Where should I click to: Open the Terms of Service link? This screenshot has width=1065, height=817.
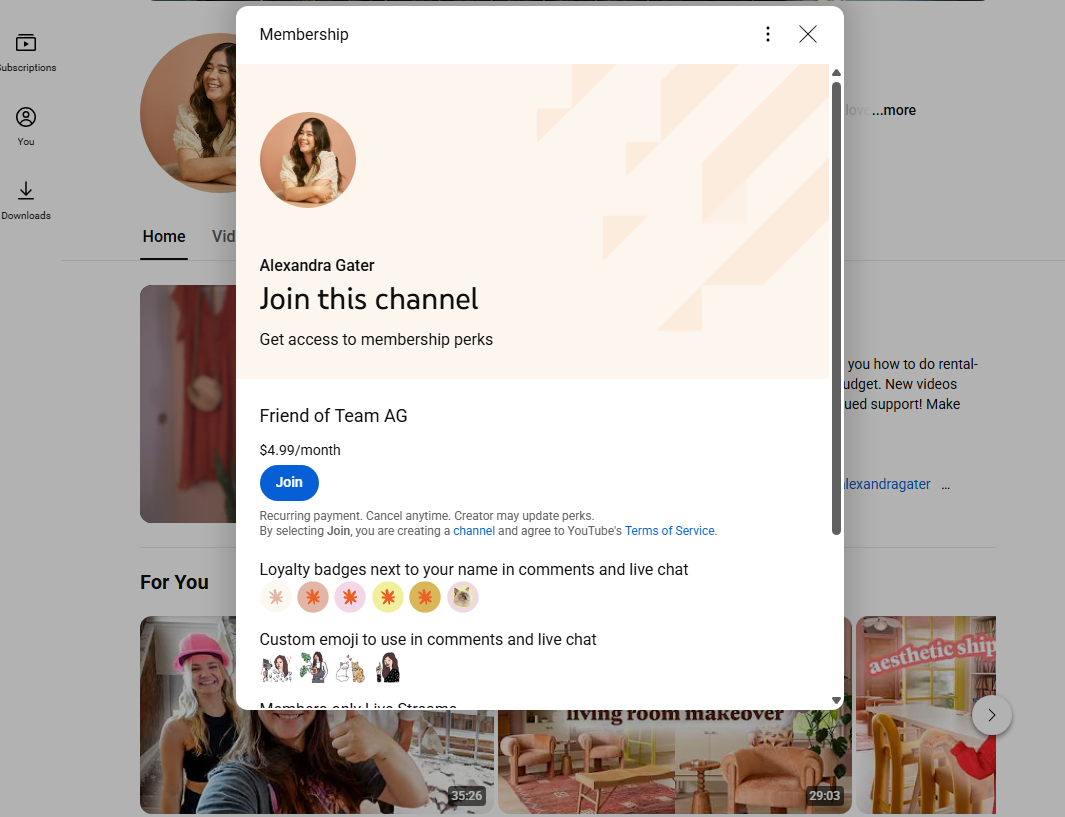tap(670, 531)
